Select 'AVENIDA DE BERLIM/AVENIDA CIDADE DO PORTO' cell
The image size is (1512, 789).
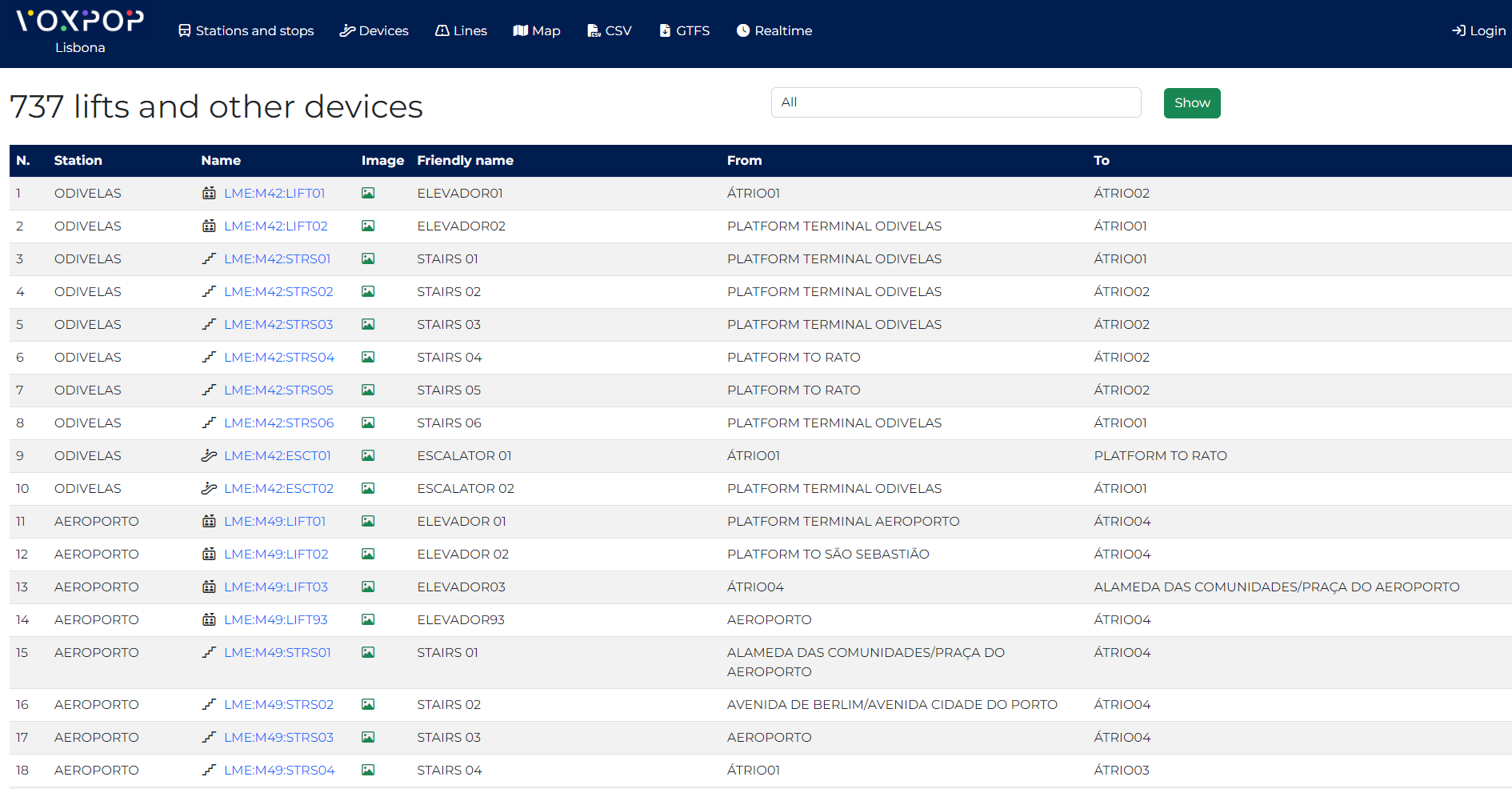point(892,704)
